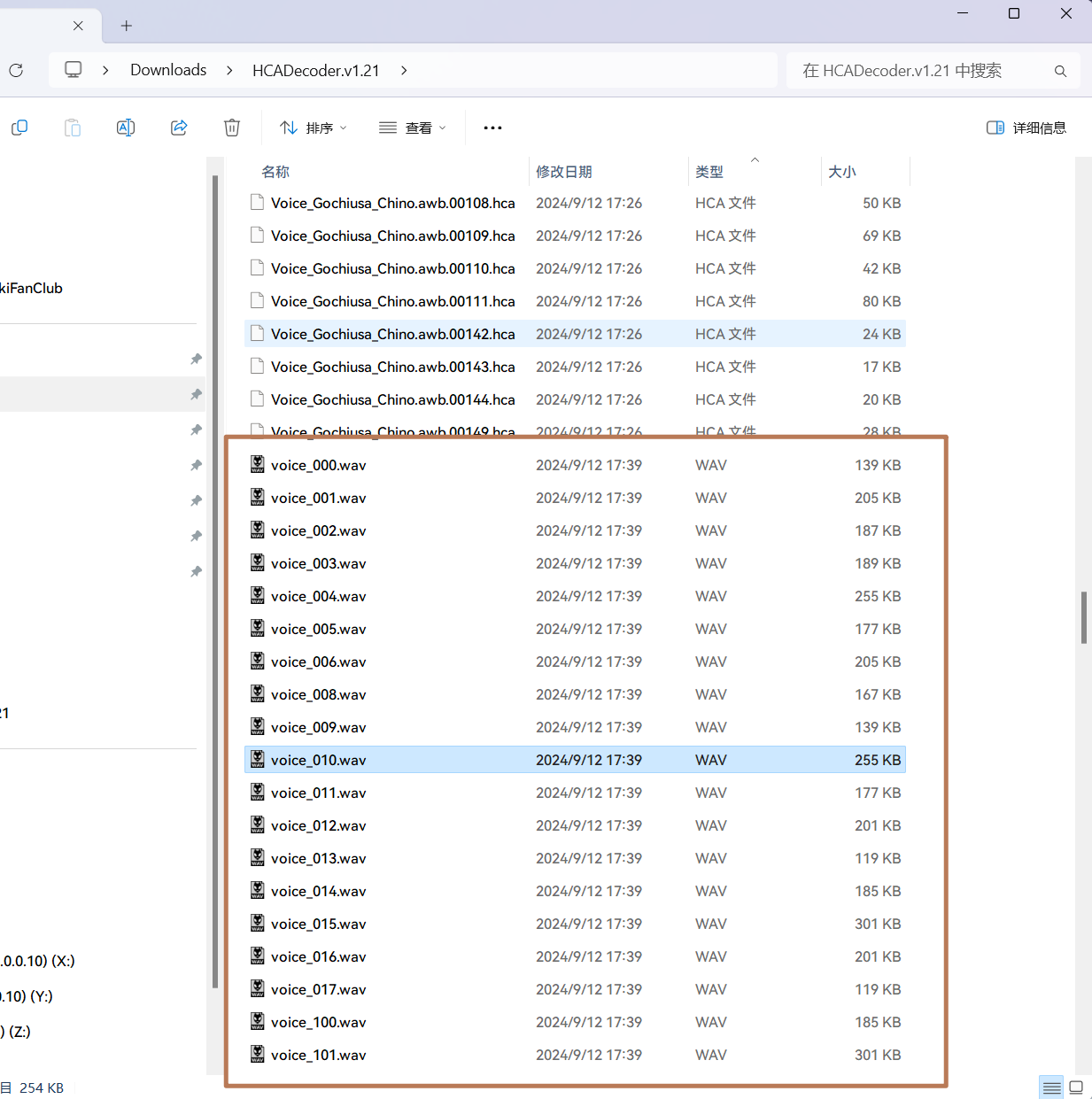
Task: Toggle the 详细信息 details pane
Action: (1026, 128)
